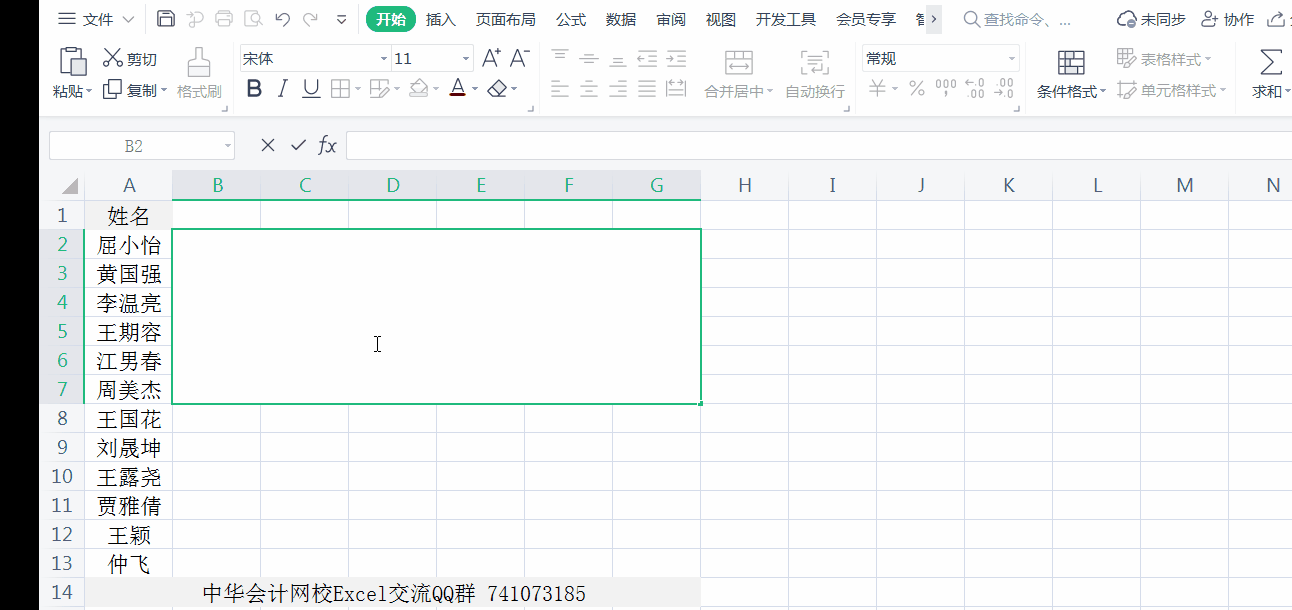The width and height of the screenshot is (1292, 610).
Task: Open Print Preview icon
Action: pos(253,19)
